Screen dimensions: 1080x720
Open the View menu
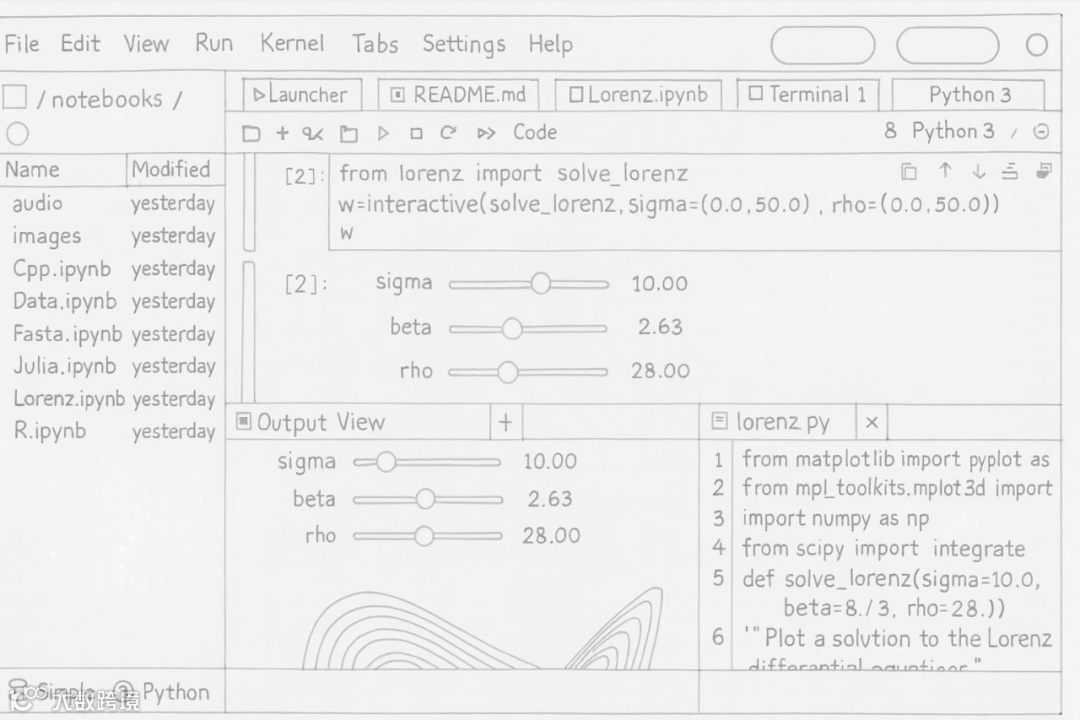coord(146,44)
